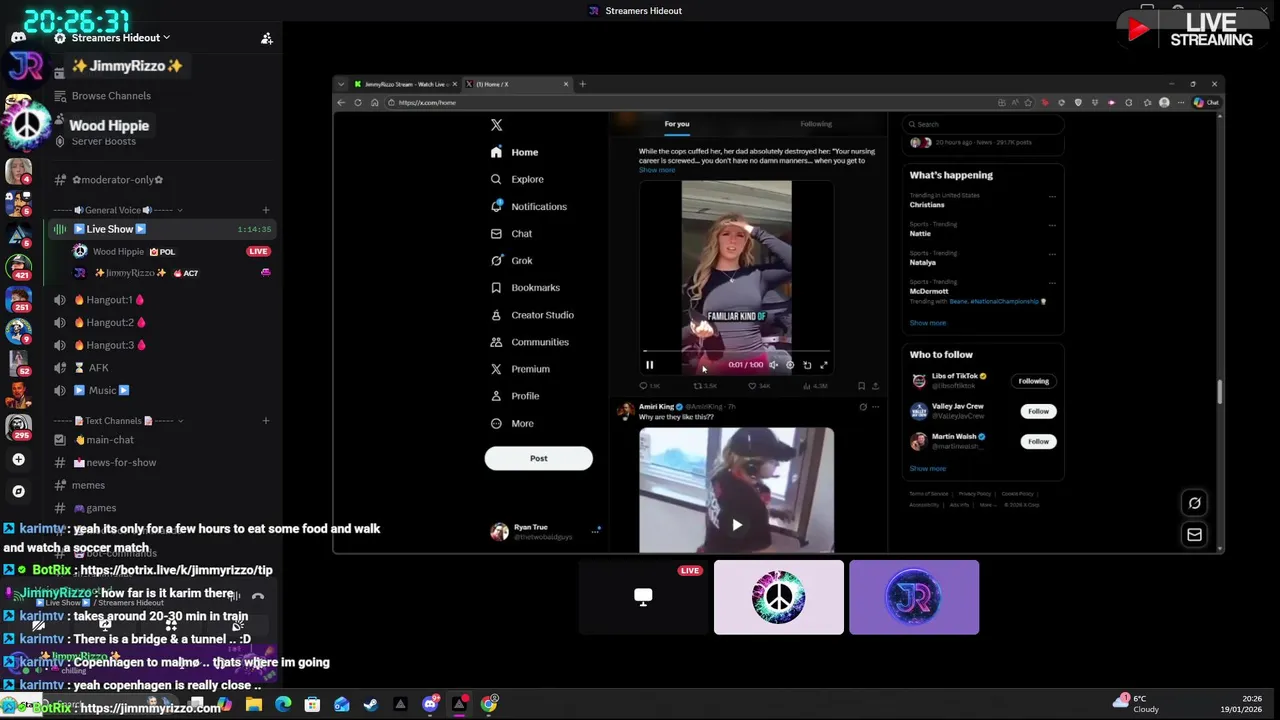Viewport: 1280px width, 720px height.
Task: Open more options for Christians trend
Action: click(1052, 196)
